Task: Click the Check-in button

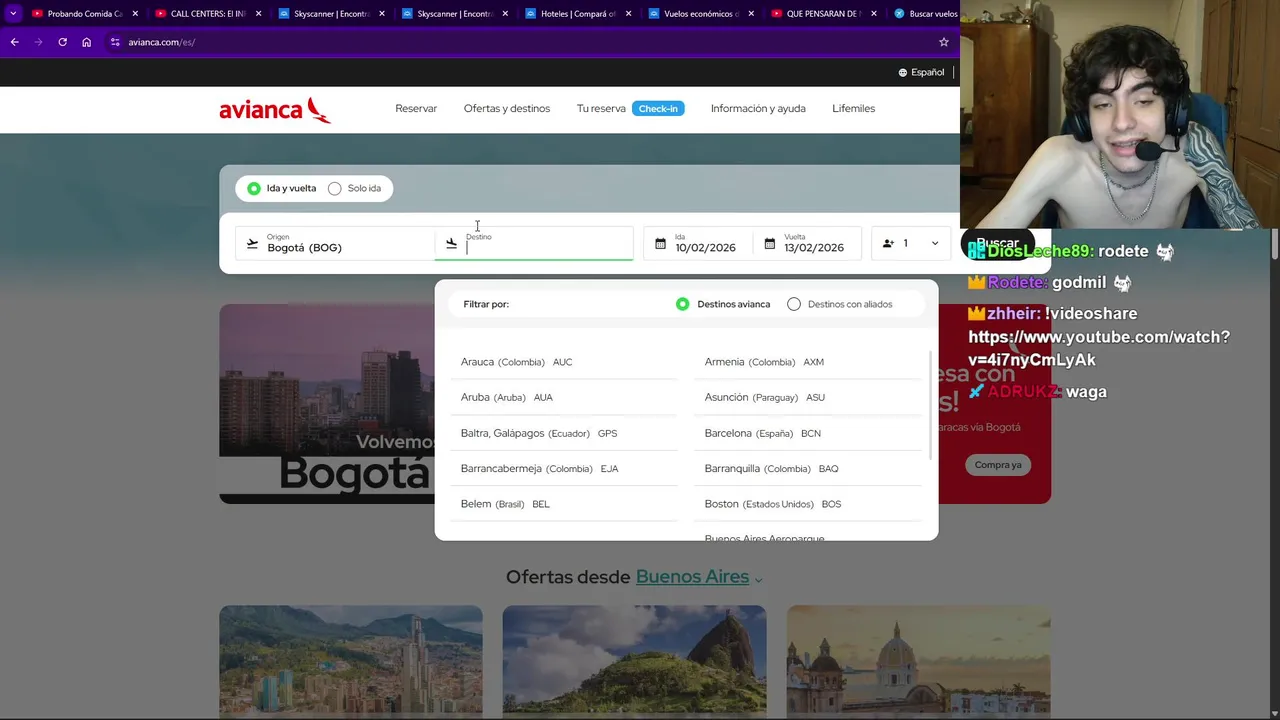Action: click(658, 108)
